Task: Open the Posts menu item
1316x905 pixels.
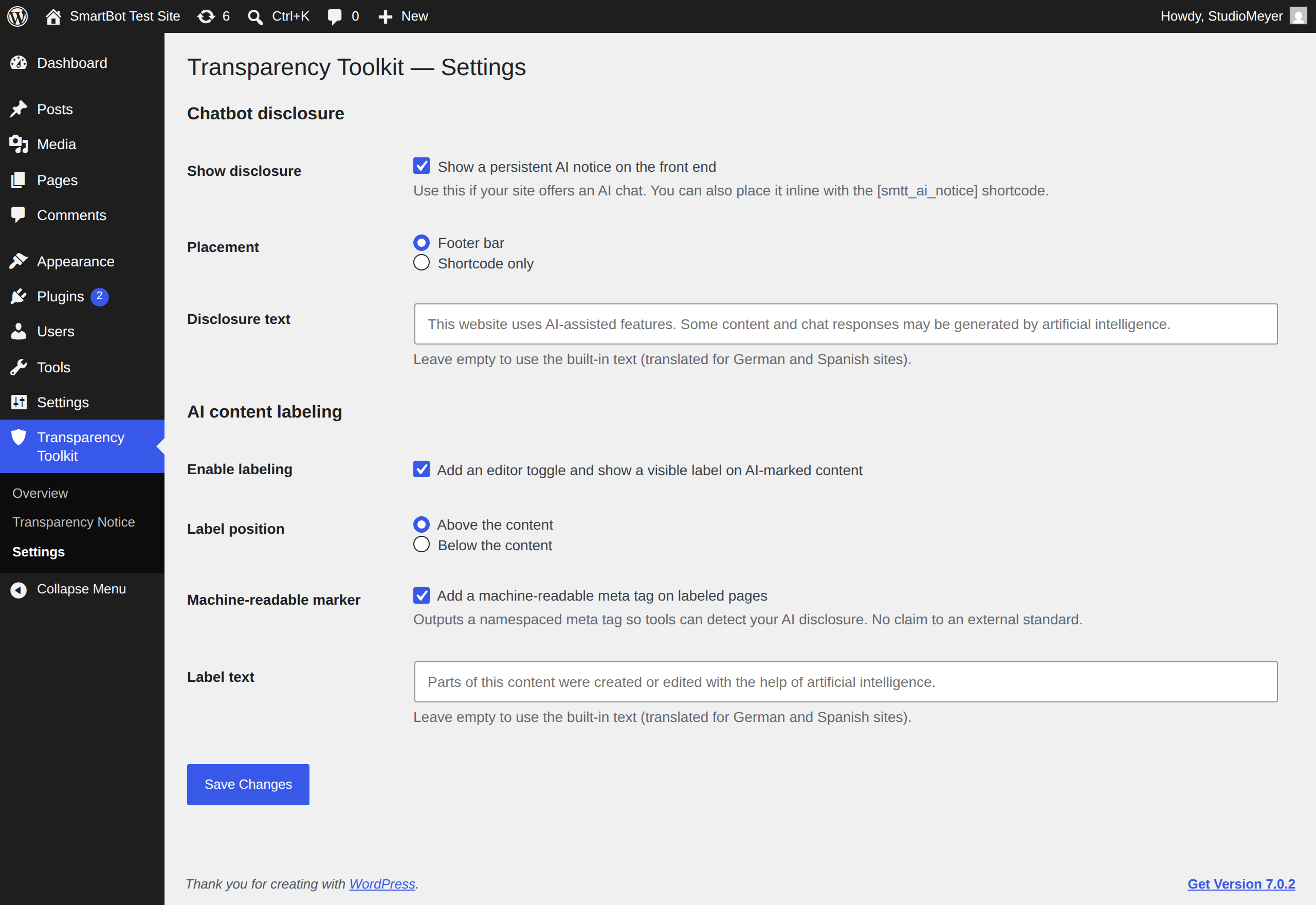Action: (82, 109)
